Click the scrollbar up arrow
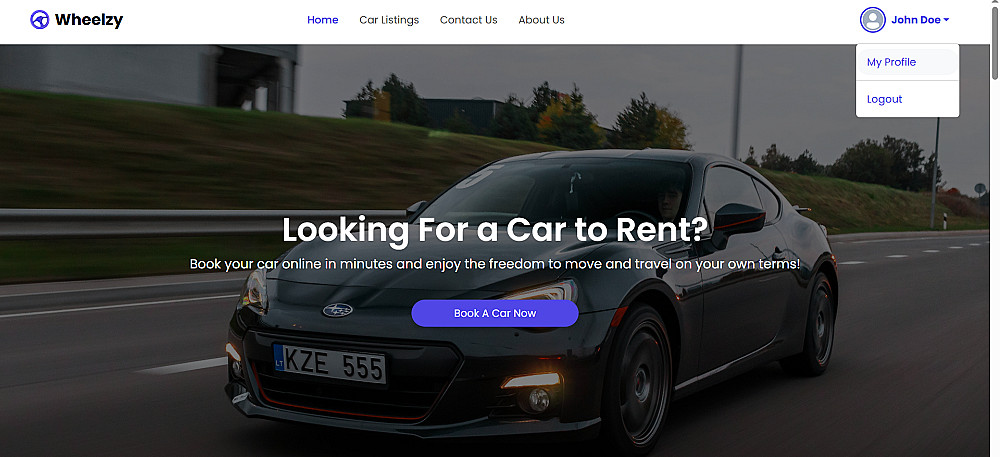The height and width of the screenshot is (457, 1000). click(995, 5)
